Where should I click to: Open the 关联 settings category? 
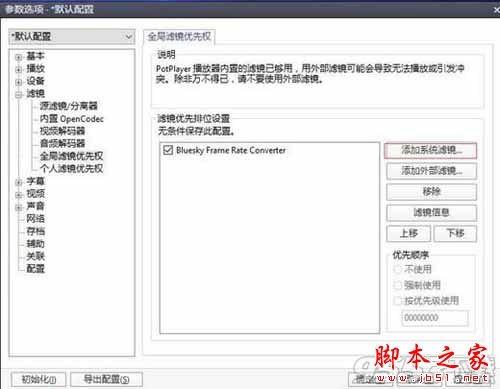[x=35, y=256]
